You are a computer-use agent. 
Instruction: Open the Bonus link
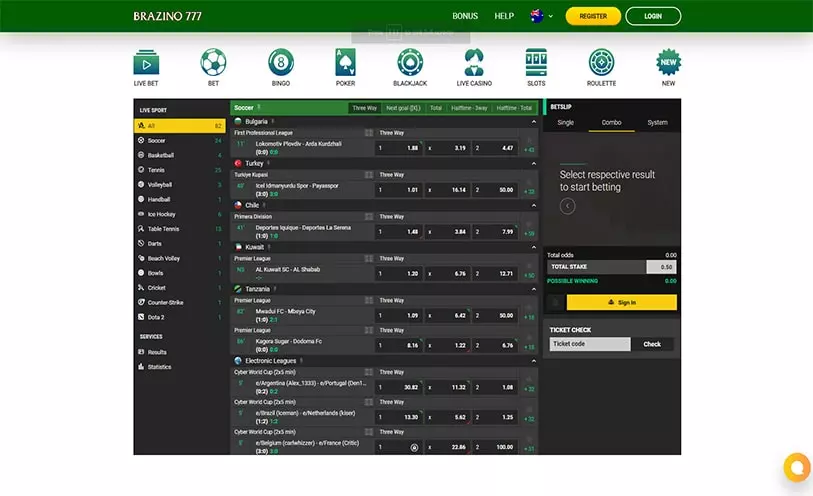pyautogui.click(x=465, y=16)
